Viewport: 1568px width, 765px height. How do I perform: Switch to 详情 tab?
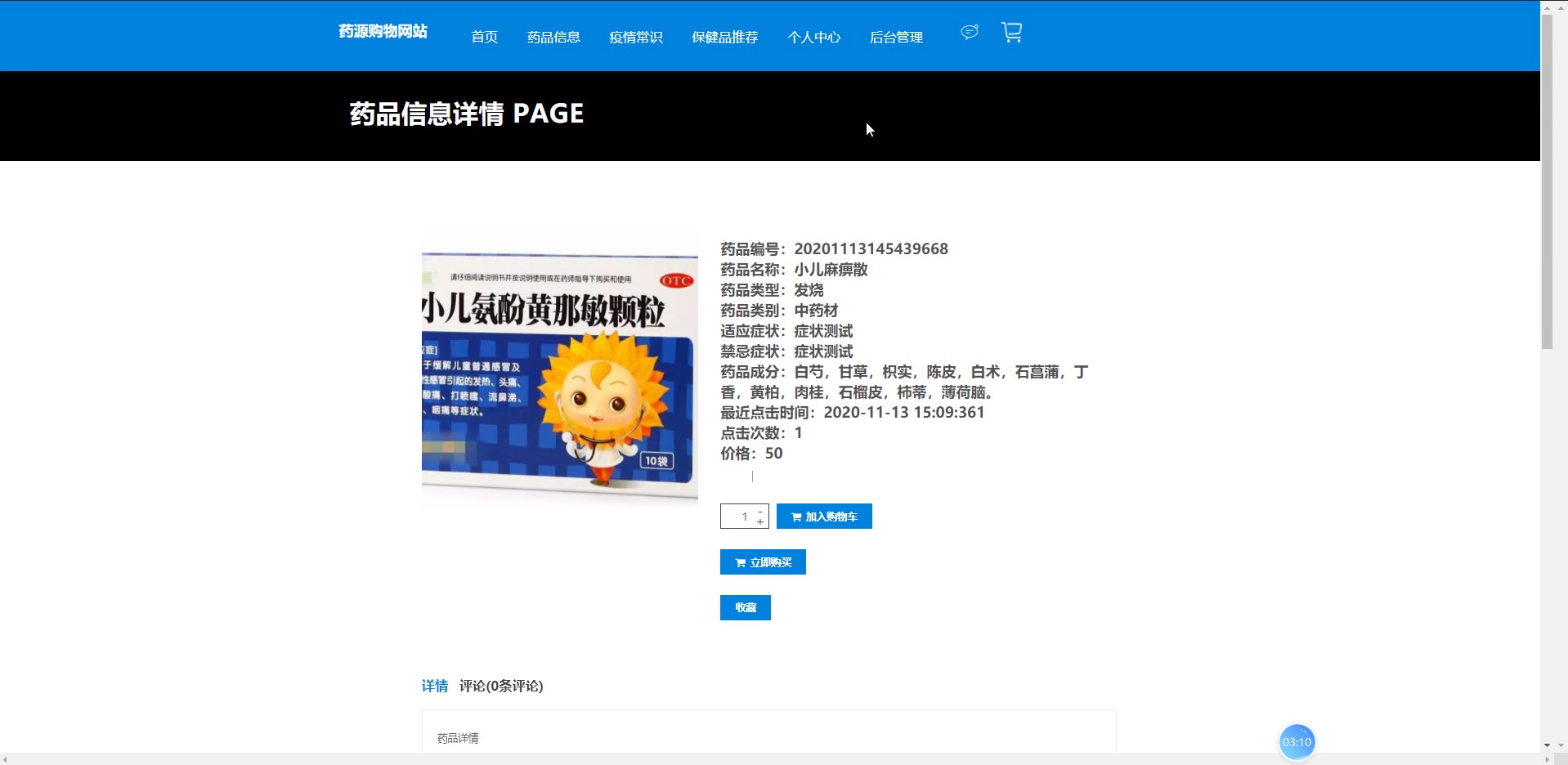pos(435,686)
